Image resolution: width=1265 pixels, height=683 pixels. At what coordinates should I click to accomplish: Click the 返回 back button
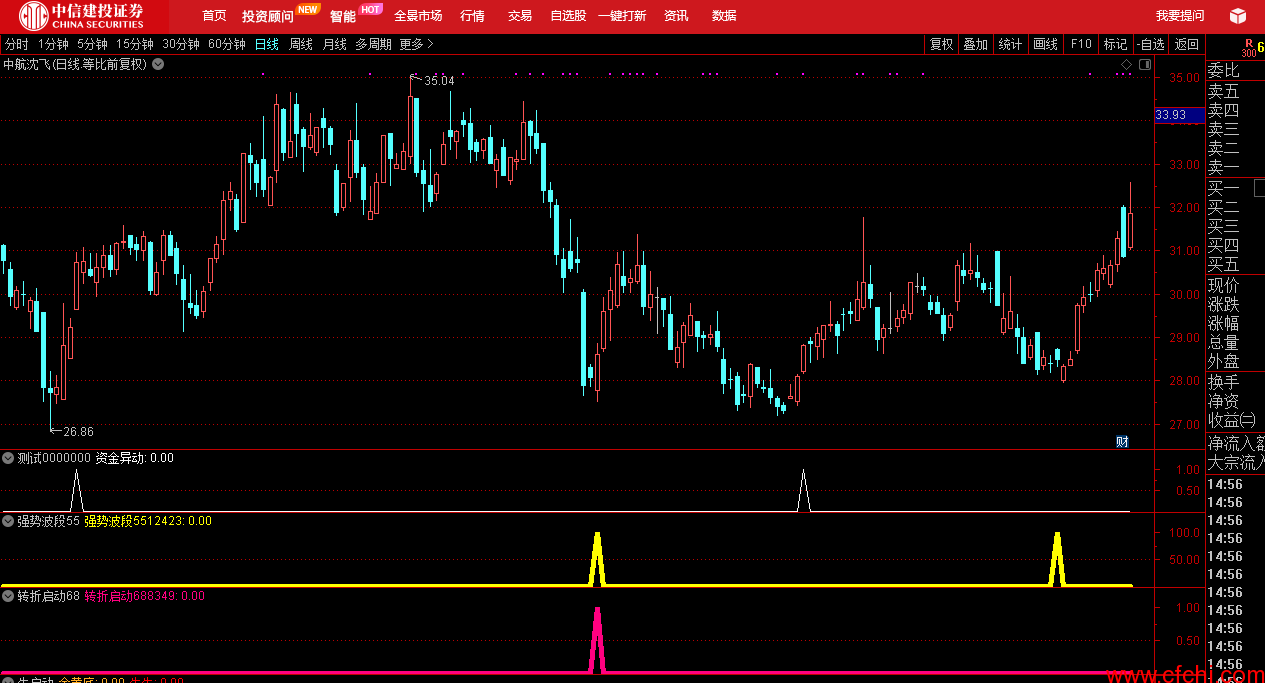click(x=1186, y=44)
